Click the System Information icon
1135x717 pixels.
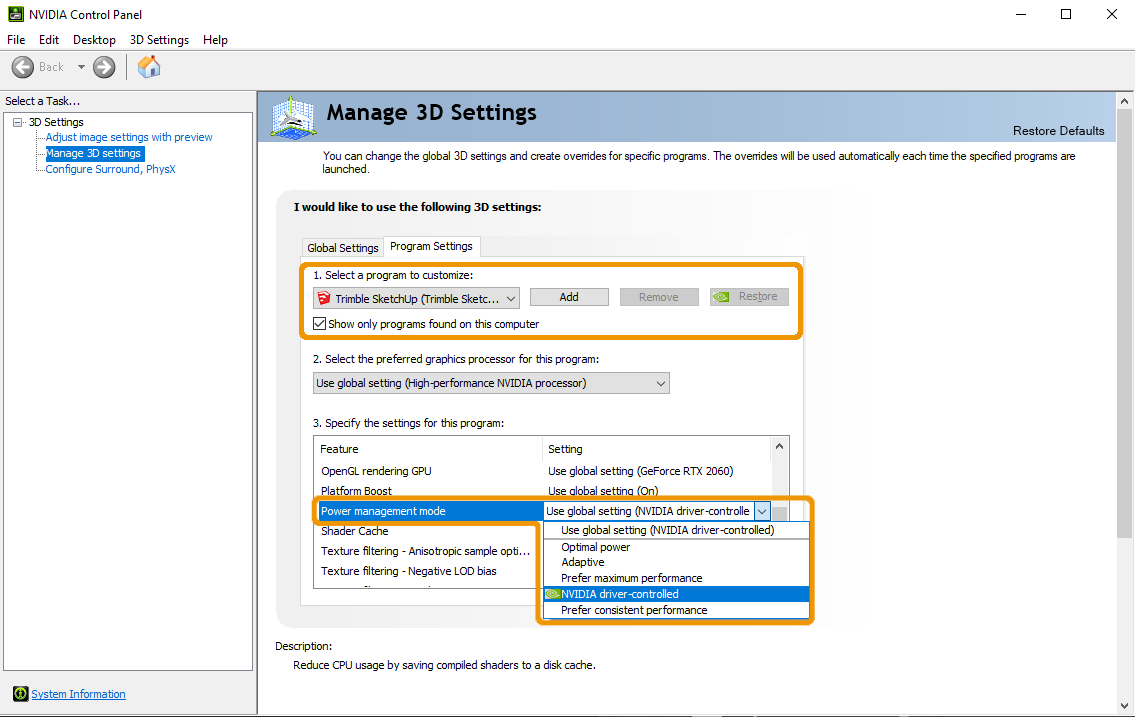[20, 694]
